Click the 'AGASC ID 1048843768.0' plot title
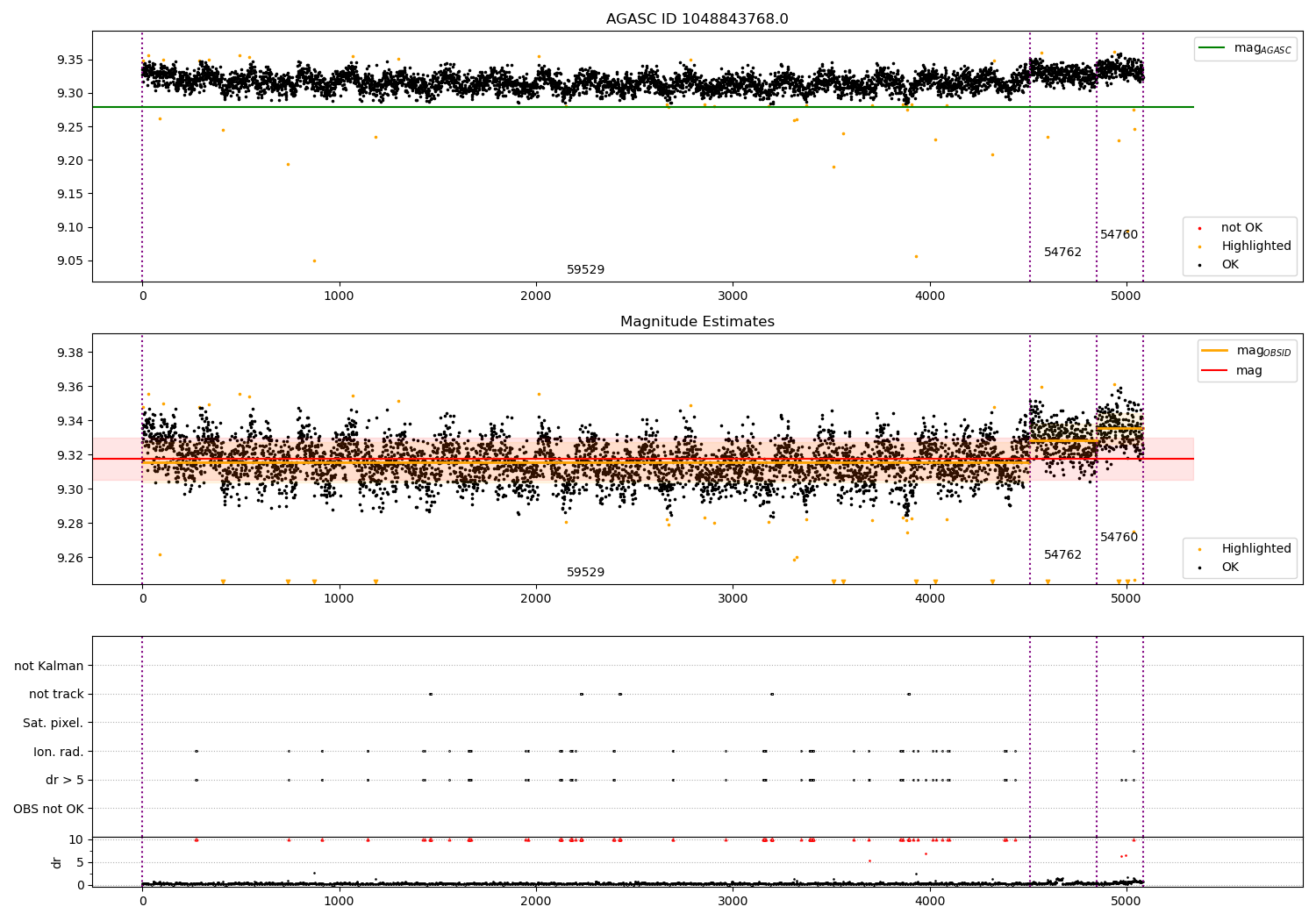1316x921 pixels. [x=697, y=19]
